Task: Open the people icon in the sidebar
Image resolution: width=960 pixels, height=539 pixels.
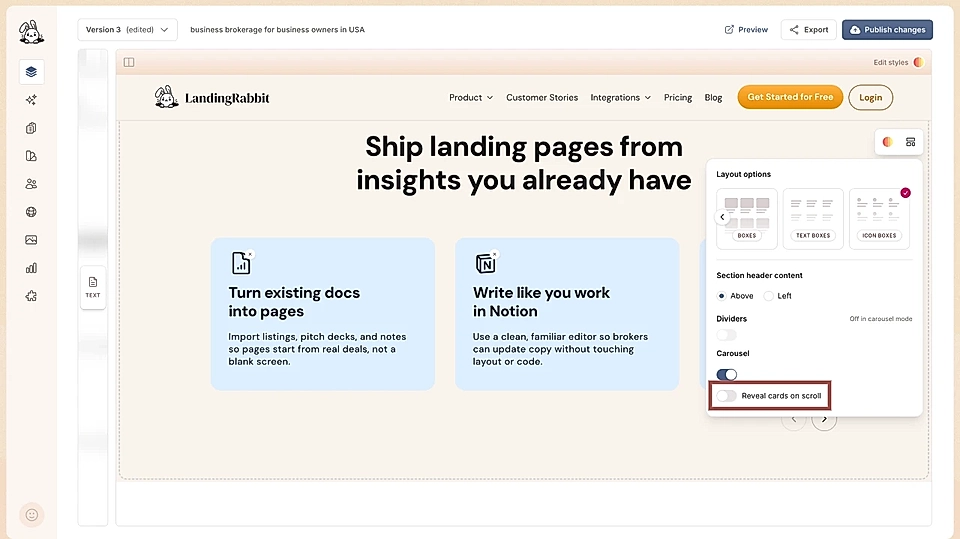Action: click(31, 184)
